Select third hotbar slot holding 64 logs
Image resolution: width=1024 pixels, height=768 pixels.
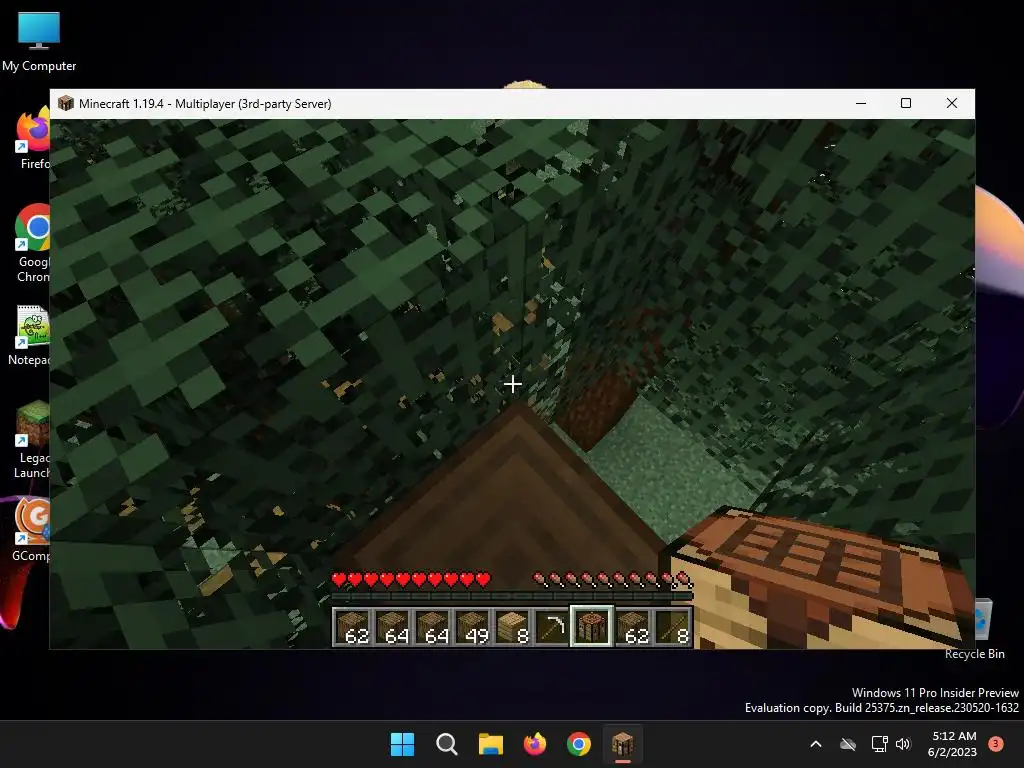click(x=433, y=626)
